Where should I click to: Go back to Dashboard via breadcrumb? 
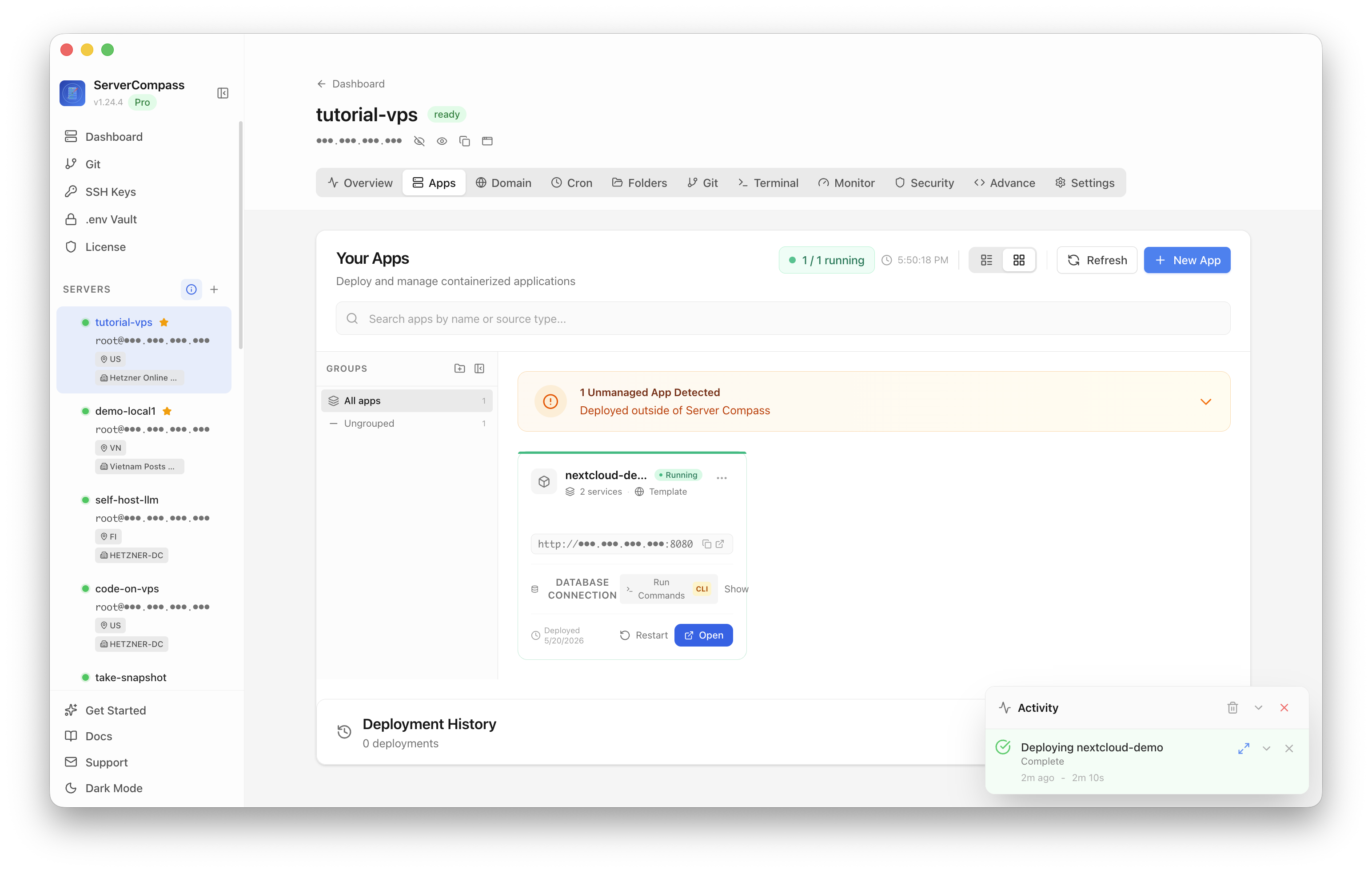click(351, 84)
